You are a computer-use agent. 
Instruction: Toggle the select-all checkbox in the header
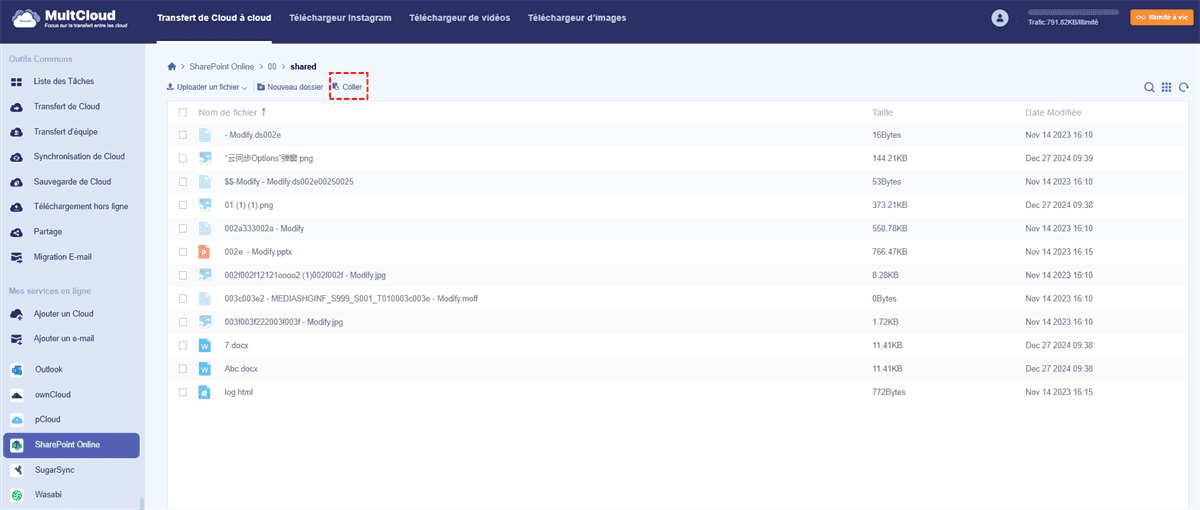point(183,112)
